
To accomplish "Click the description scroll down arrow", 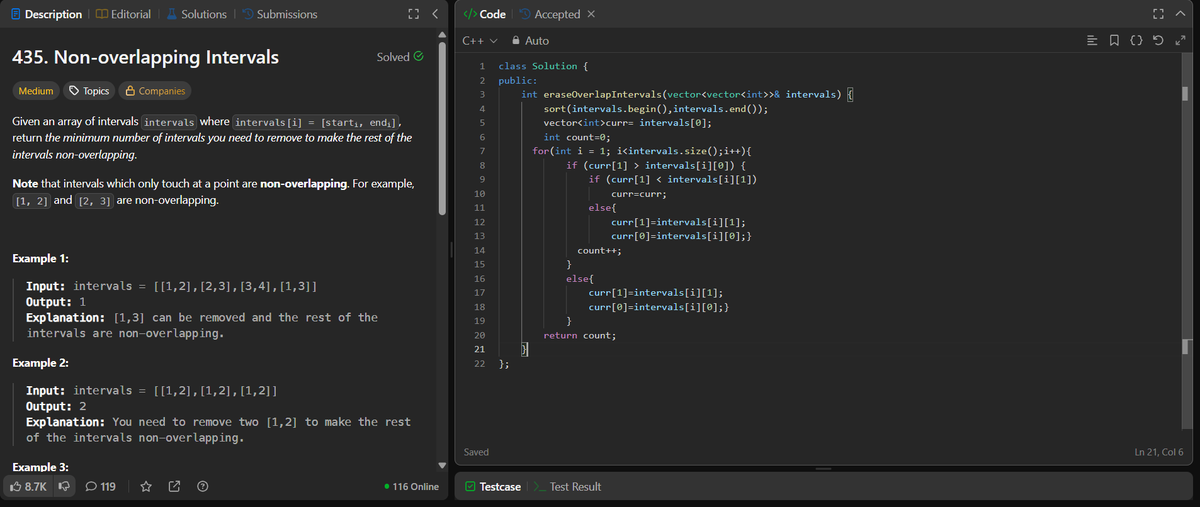I will [x=442, y=465].
